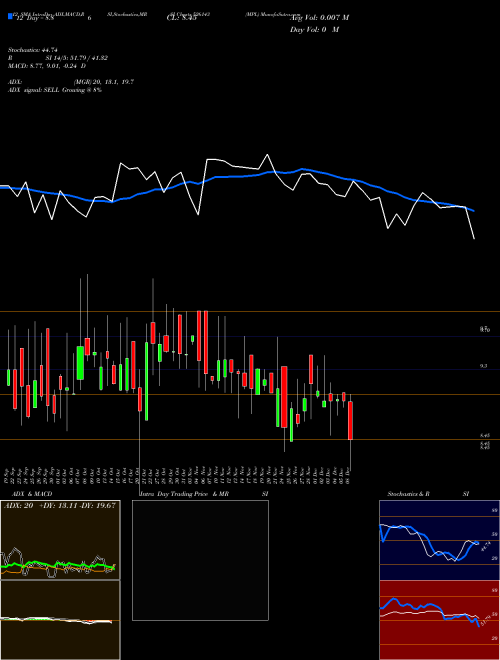Screen dimensions: 500x660
Task: Click the "ADX: 20 +DY: 13.11 -DY: 19.67" header
Action: coord(60,506)
